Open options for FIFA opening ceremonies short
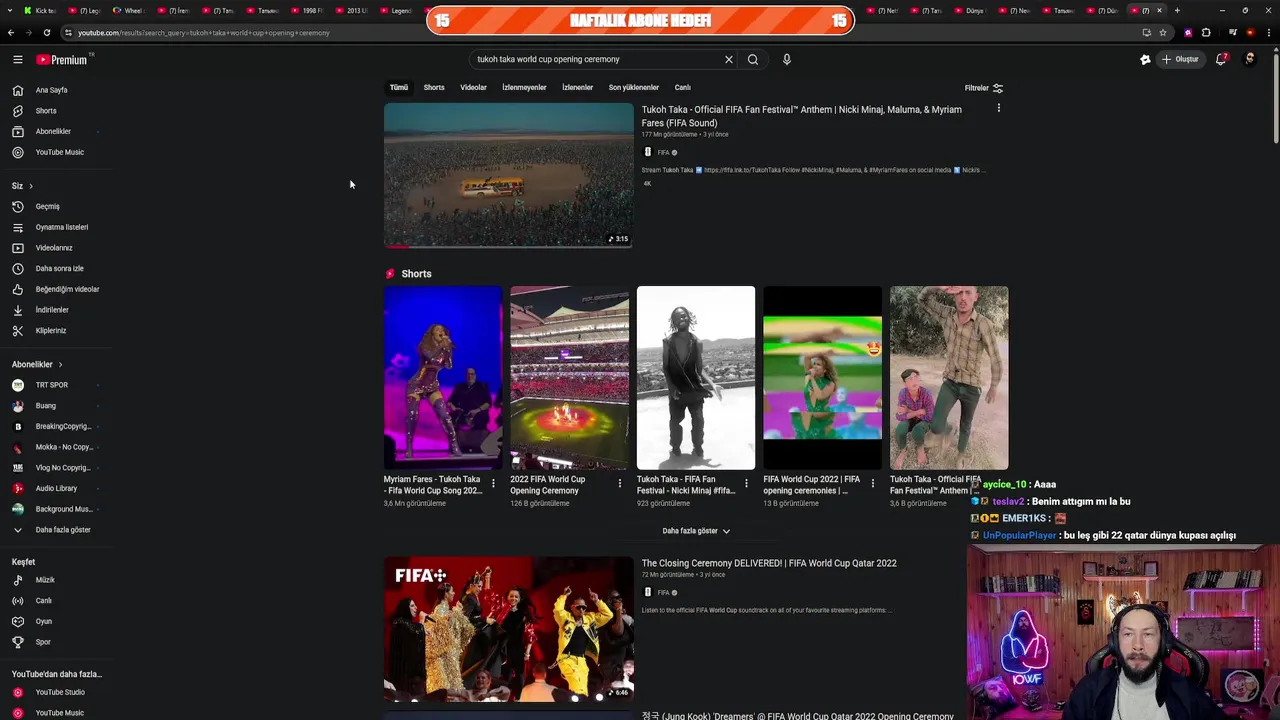Screen dimensions: 1280x720 [x=873, y=484]
